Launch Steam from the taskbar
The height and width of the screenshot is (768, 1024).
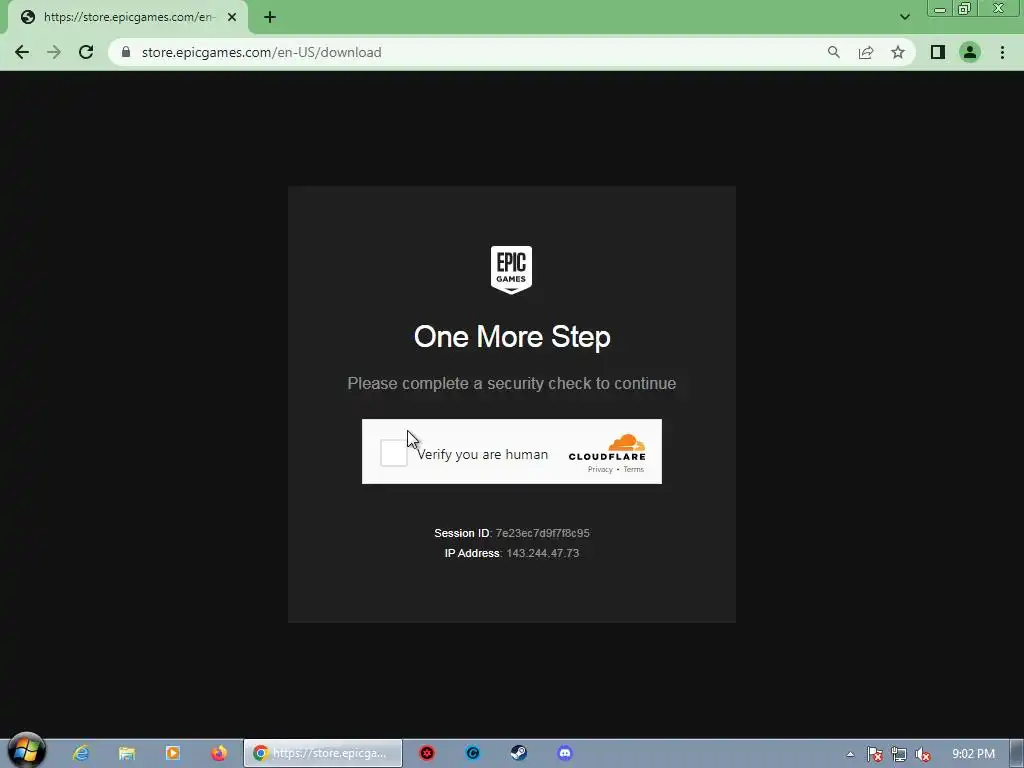point(519,753)
